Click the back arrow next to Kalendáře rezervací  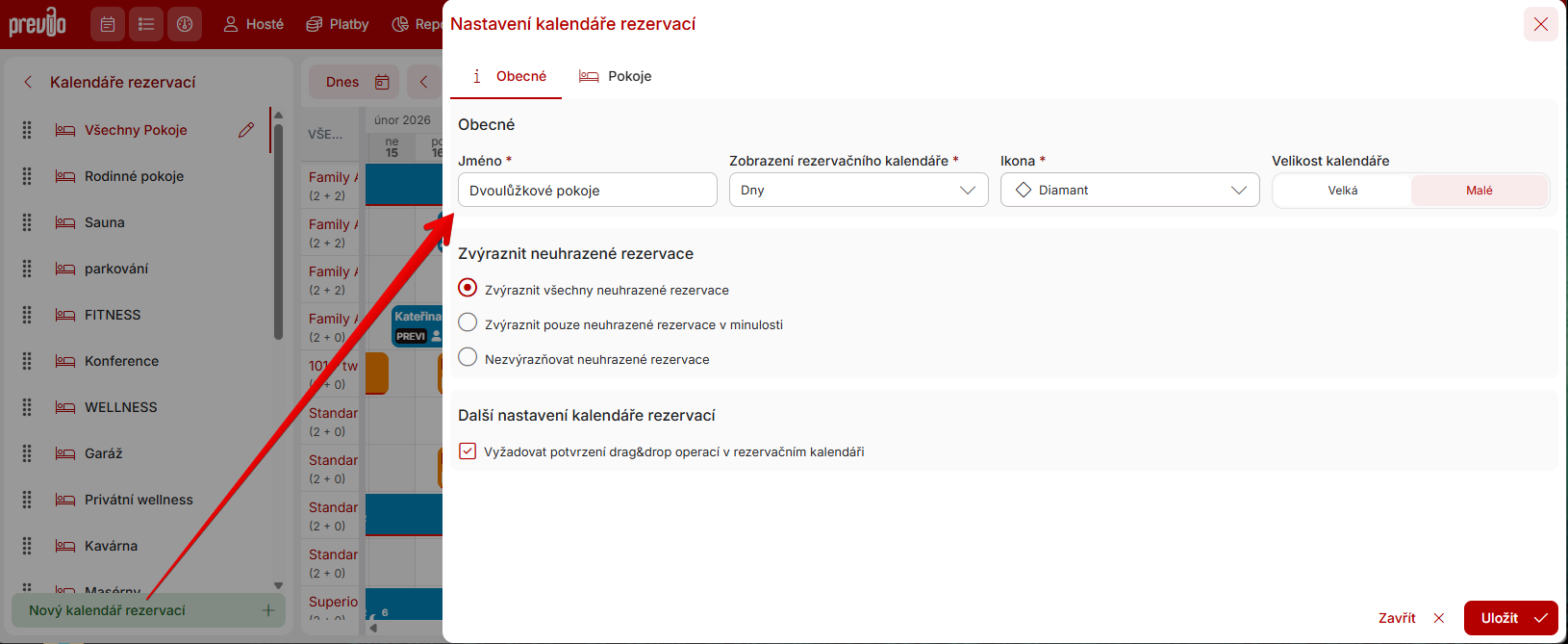point(28,82)
